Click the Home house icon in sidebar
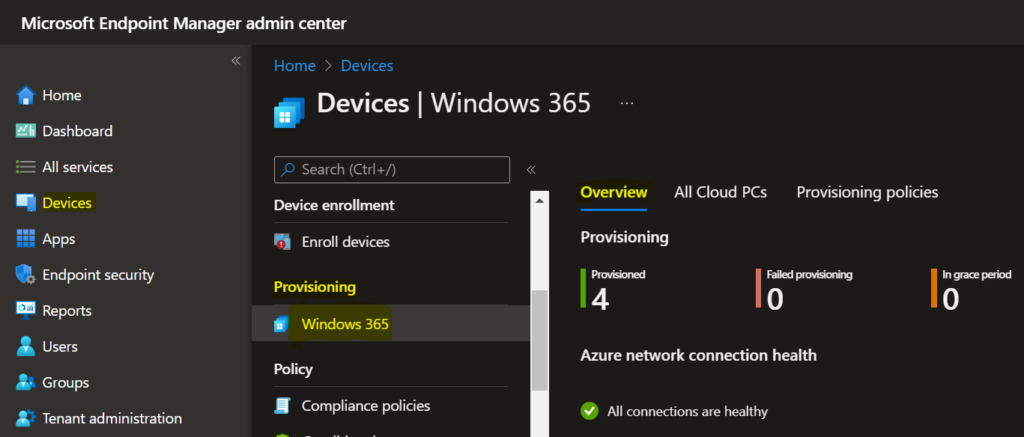Image resolution: width=1024 pixels, height=437 pixels. 25,95
